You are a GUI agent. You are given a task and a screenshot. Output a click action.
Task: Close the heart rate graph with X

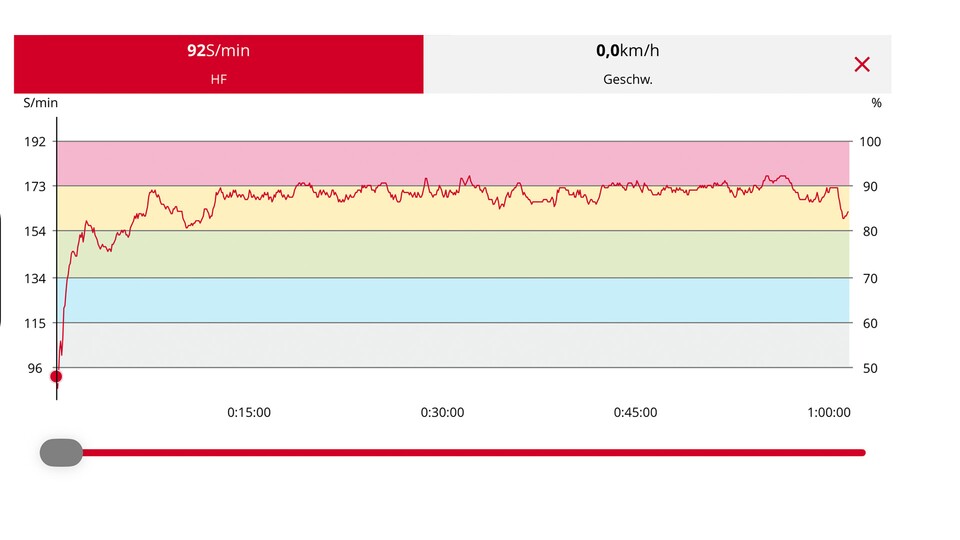861,65
